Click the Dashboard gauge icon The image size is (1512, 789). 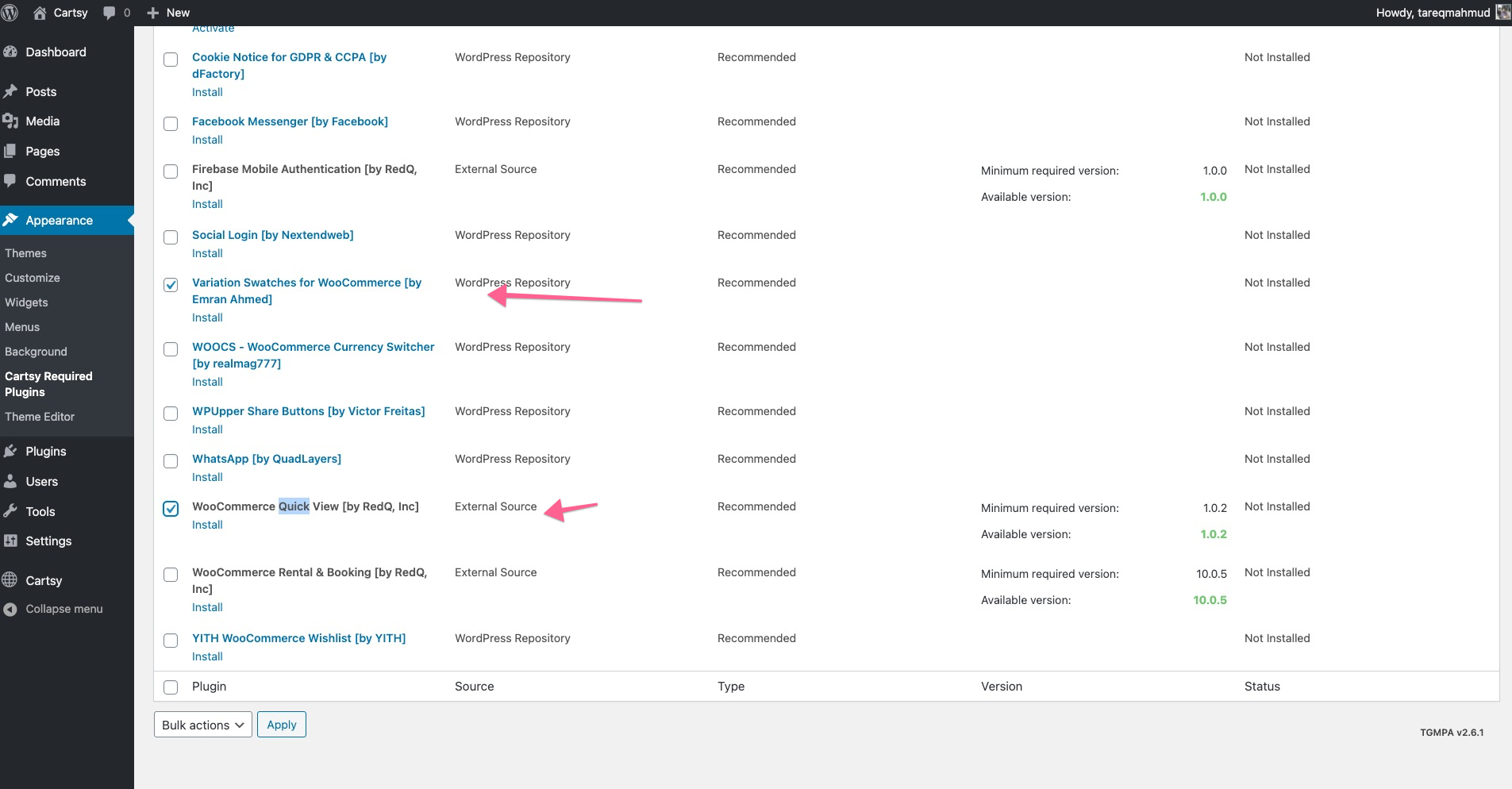10,52
